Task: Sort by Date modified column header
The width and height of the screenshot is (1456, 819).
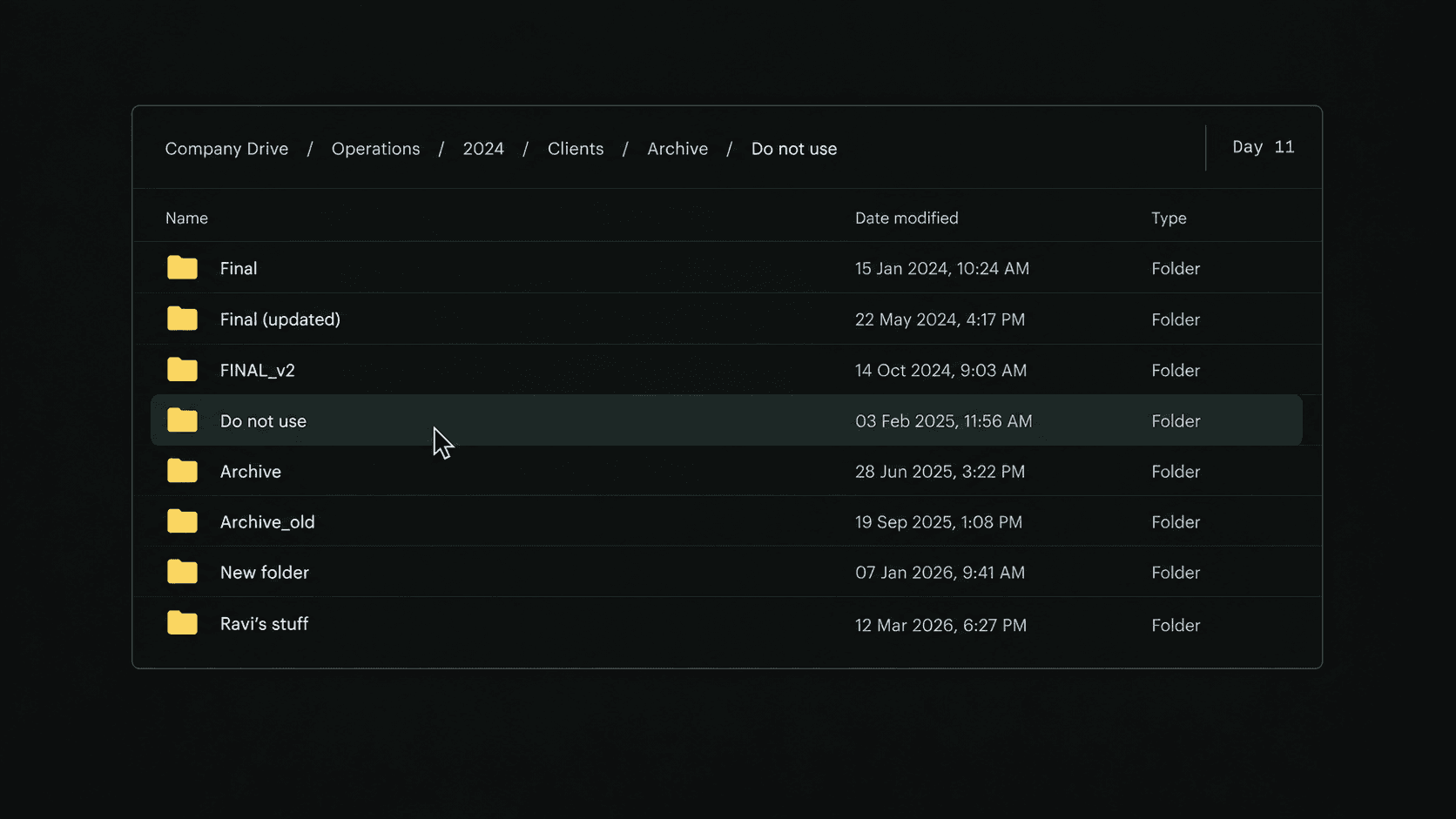Action: (x=907, y=218)
